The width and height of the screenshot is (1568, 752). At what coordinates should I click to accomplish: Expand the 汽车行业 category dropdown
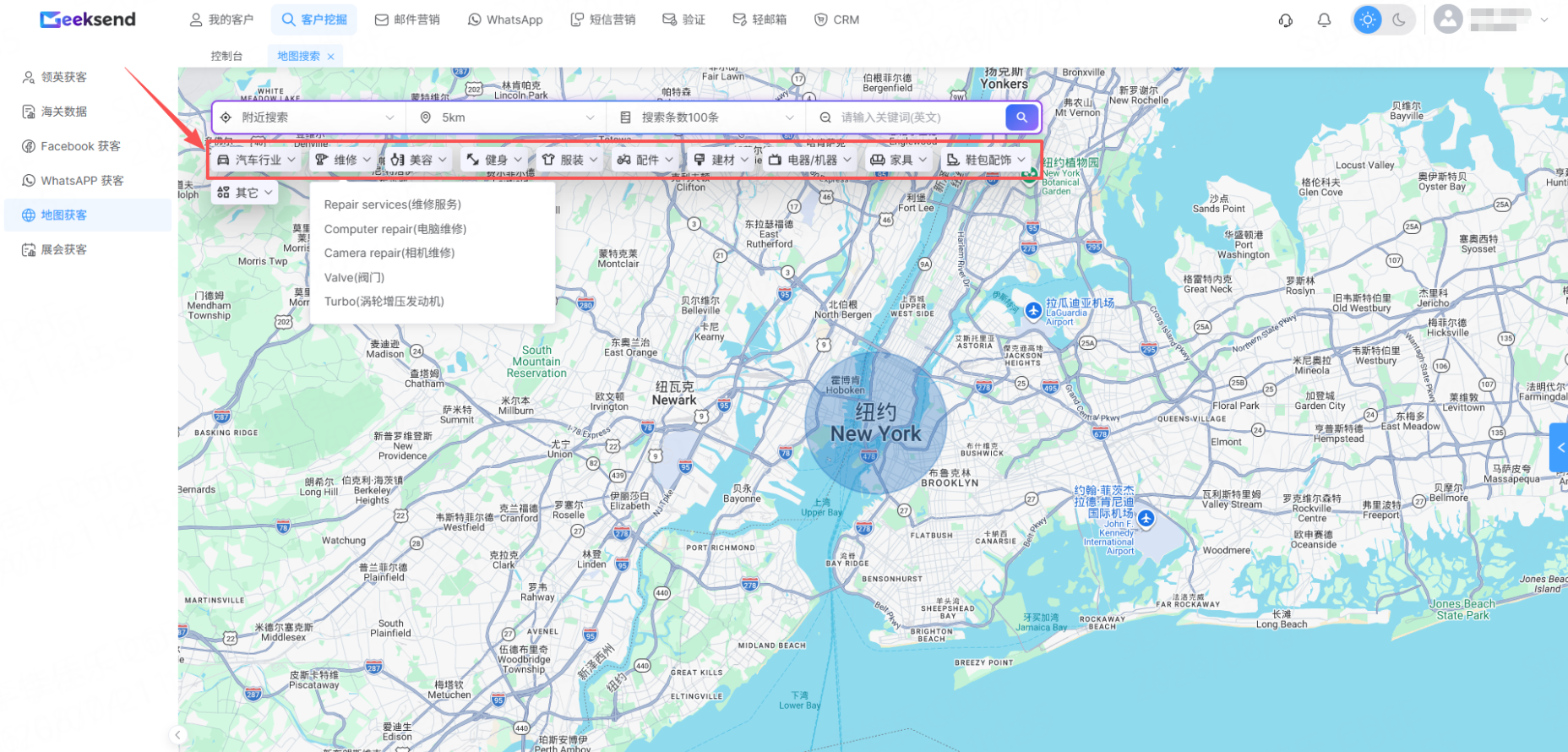257,160
